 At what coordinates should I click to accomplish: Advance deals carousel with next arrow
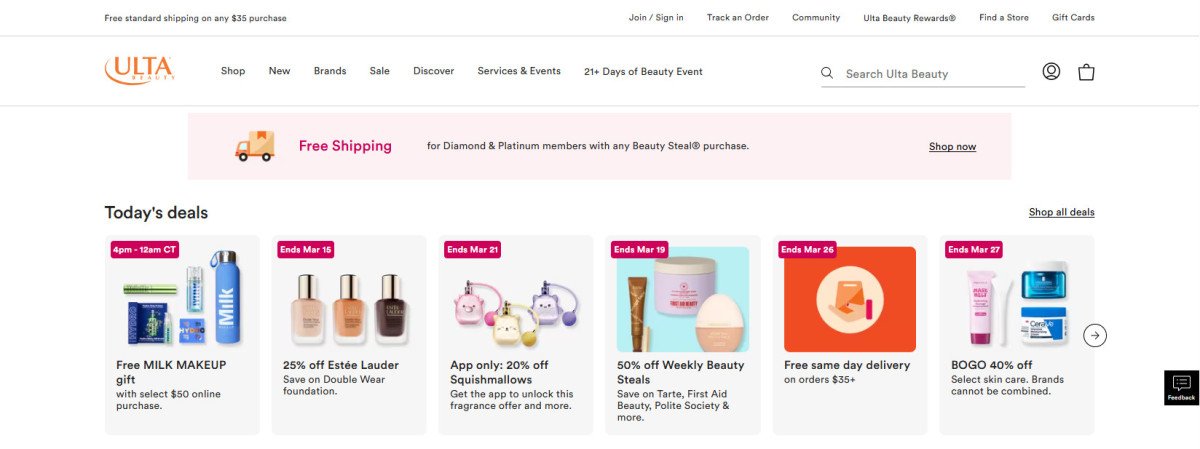(x=1095, y=336)
